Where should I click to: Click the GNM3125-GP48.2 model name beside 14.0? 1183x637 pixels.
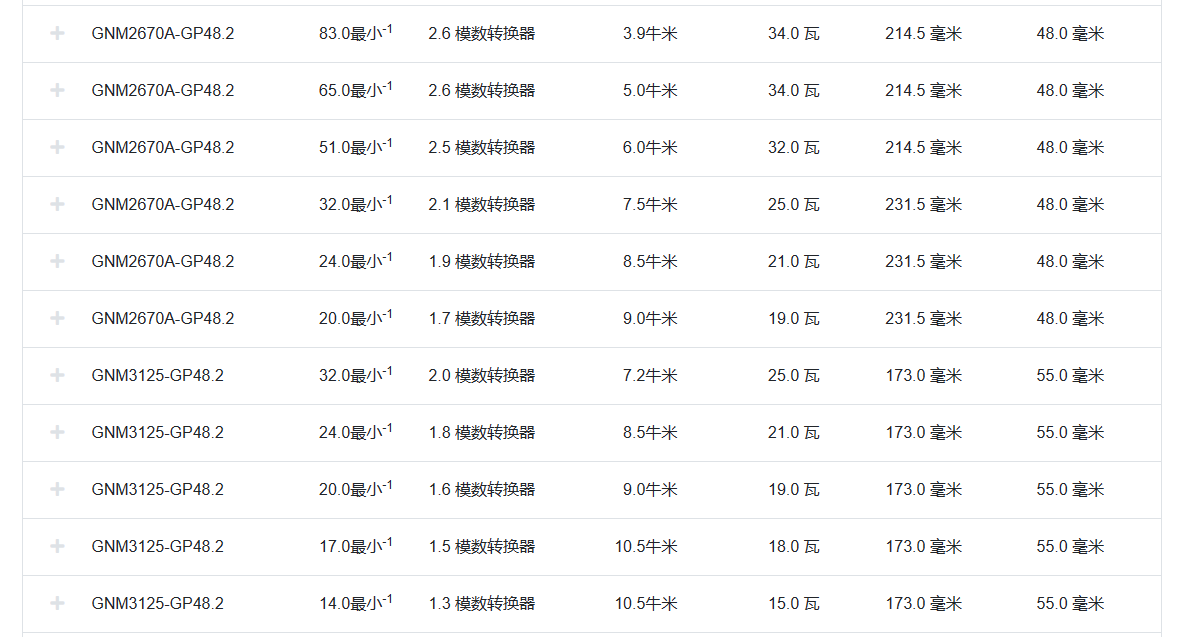point(157,604)
